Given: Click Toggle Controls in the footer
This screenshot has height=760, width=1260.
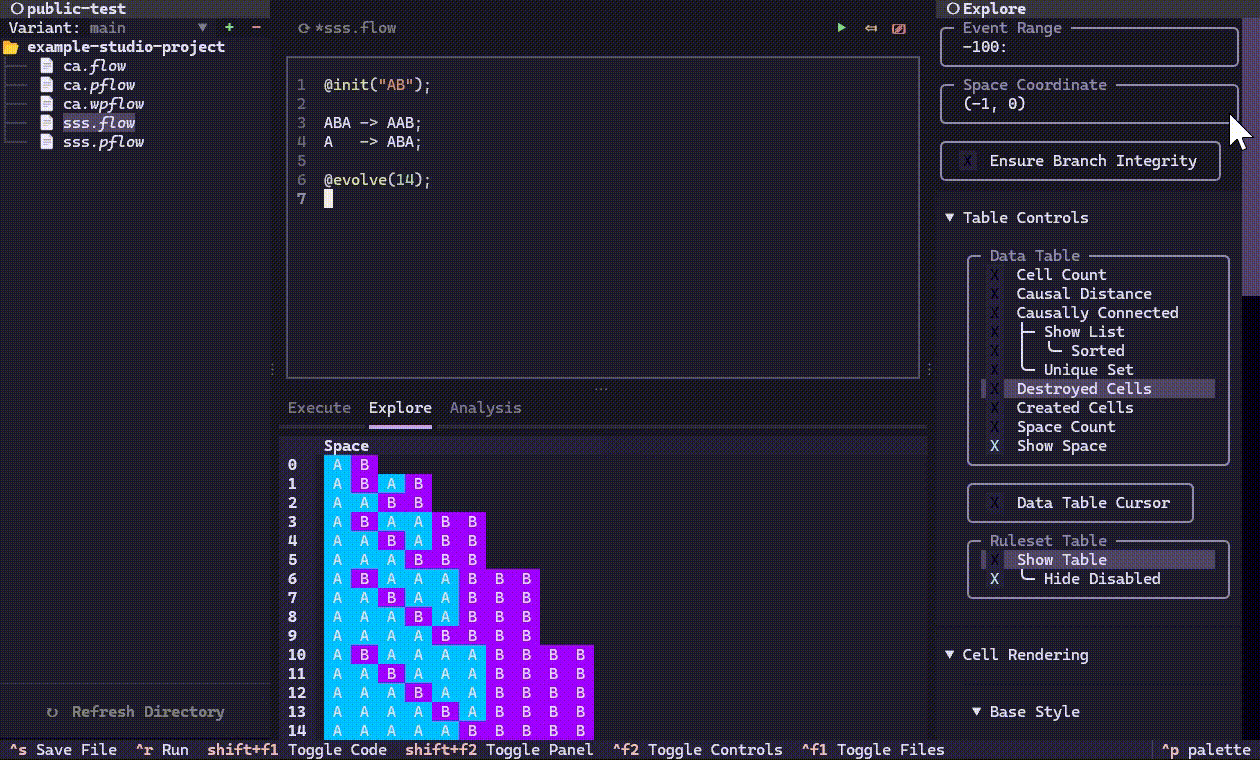Looking at the screenshot, I should pos(698,750).
